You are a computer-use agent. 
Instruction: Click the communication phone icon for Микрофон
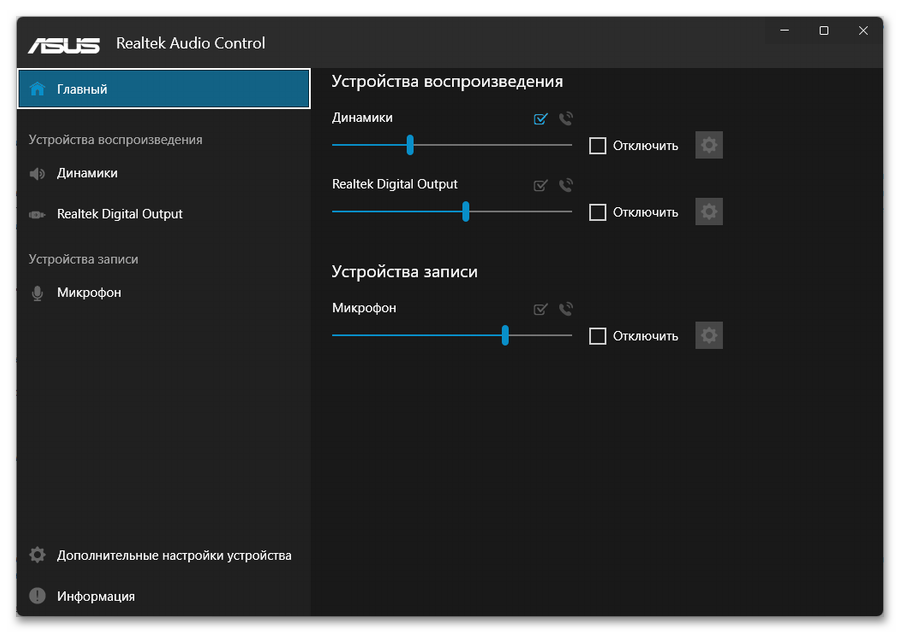566,309
